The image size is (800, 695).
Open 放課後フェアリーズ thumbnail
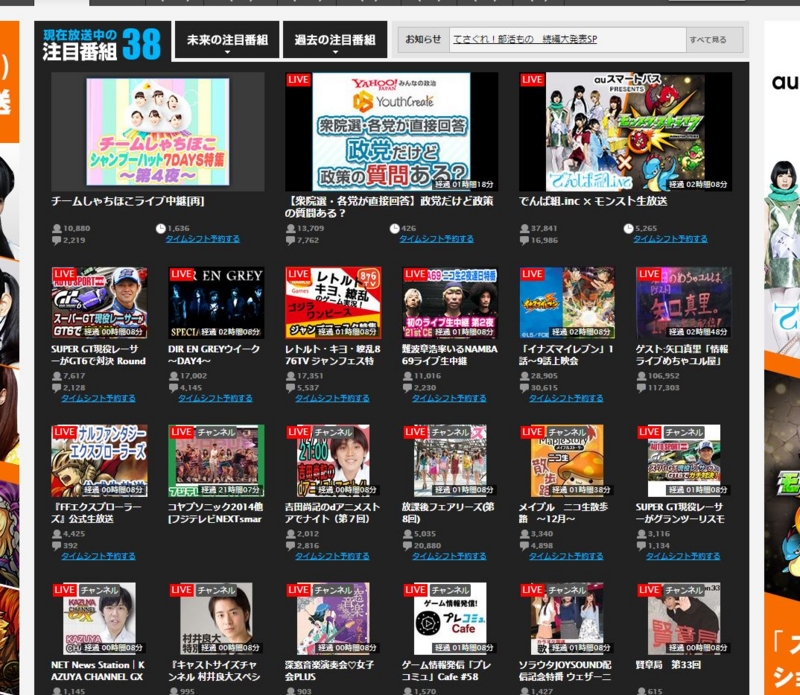[x=450, y=461]
